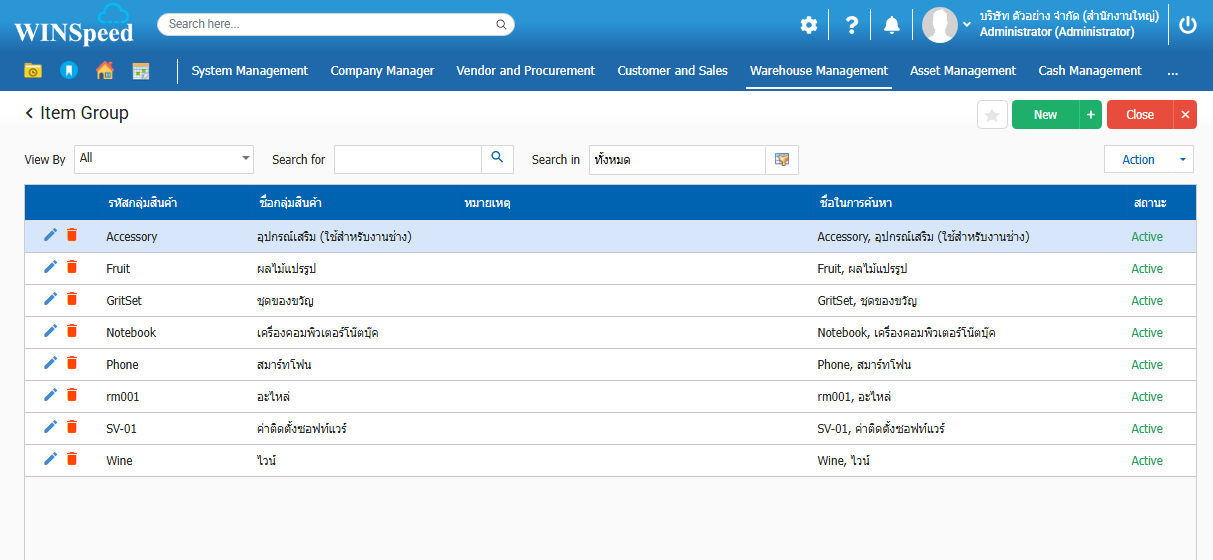Screen dimensions: 1213x560
Task: Click the green New button
Action: click(x=1045, y=115)
